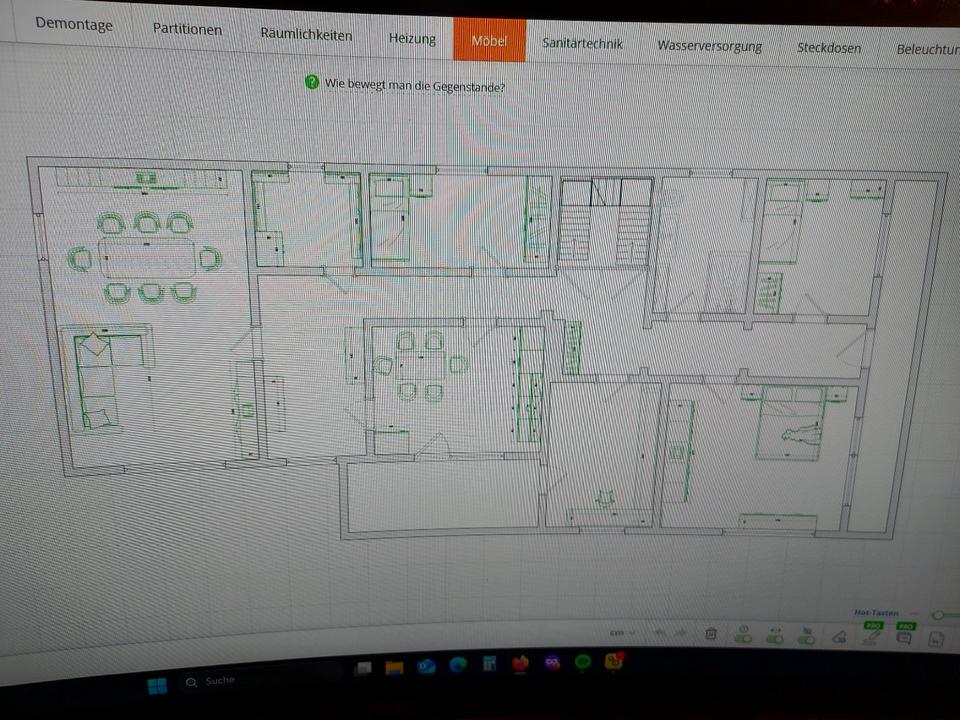Viewport: 960px width, 720px height.
Task: Toggle the first green switch in bottom toolbar
Action: click(x=743, y=636)
